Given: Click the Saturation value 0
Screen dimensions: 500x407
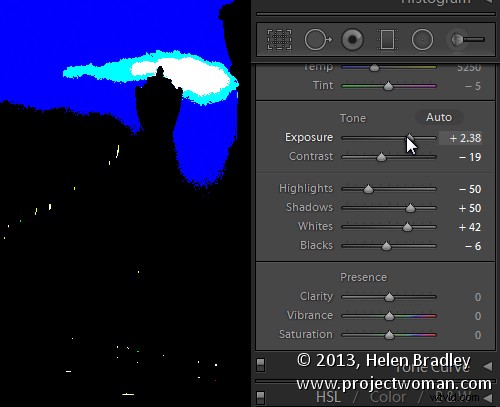Looking at the screenshot, I should click(478, 335).
